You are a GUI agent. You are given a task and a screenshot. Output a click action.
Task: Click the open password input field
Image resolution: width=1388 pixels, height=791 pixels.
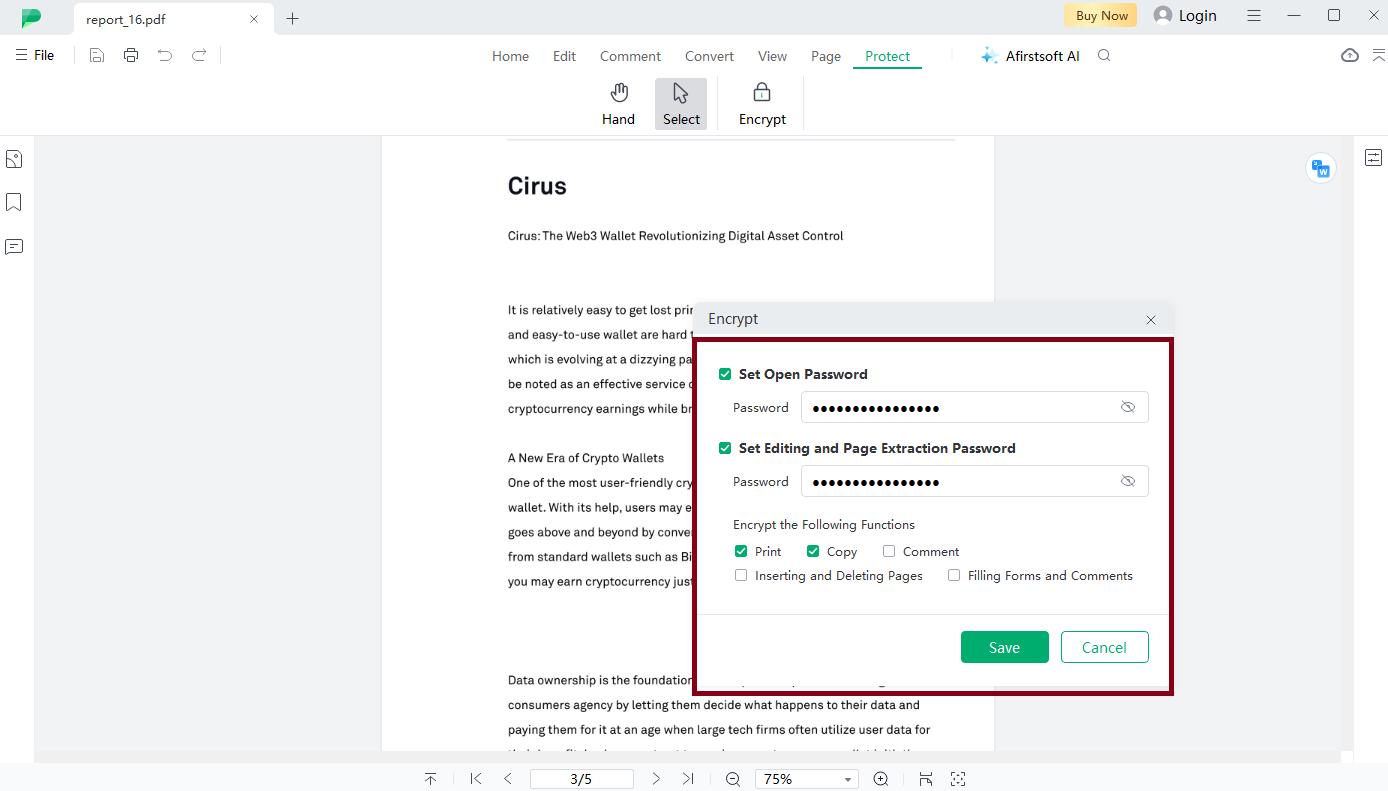pyautogui.click(x=974, y=407)
